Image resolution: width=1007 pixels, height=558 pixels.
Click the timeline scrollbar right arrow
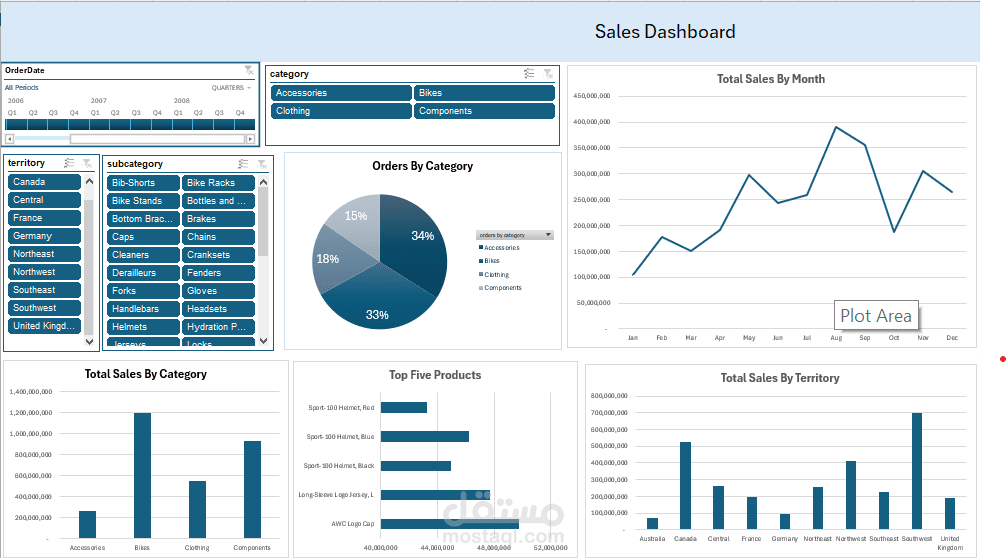point(250,139)
